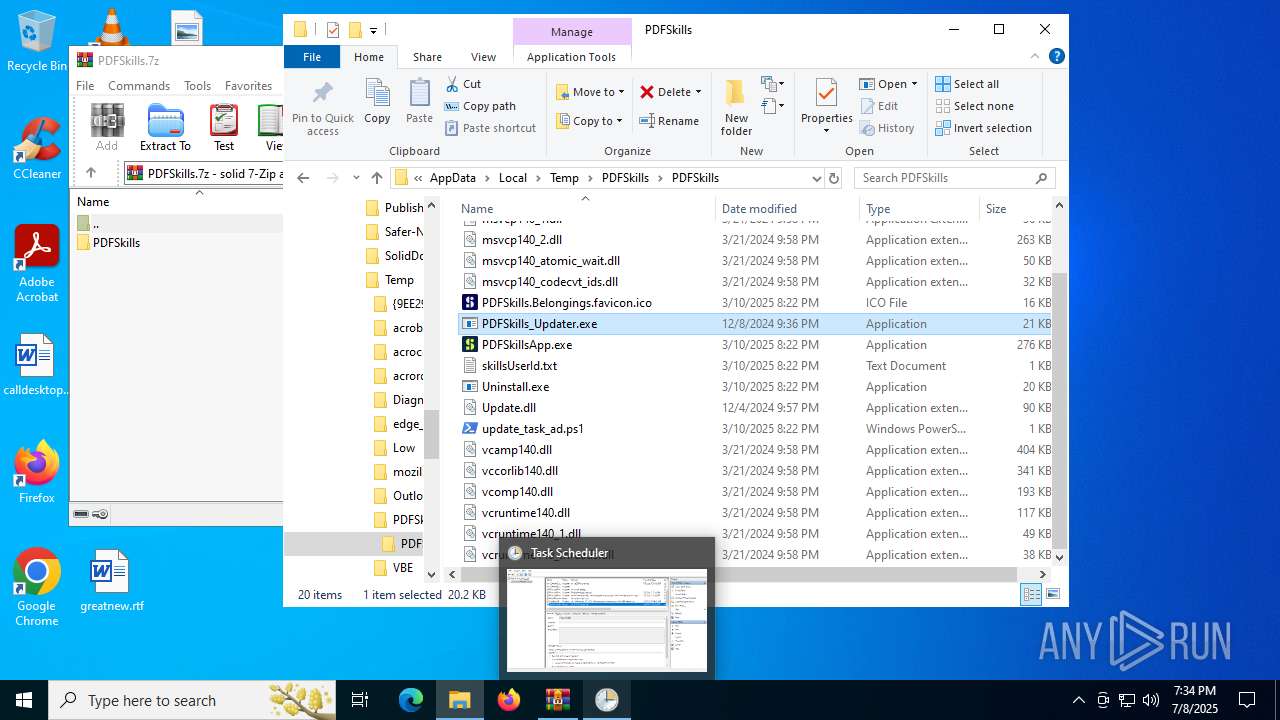1280x720 pixels.
Task: Switch to details view layout
Action: 1031,594
